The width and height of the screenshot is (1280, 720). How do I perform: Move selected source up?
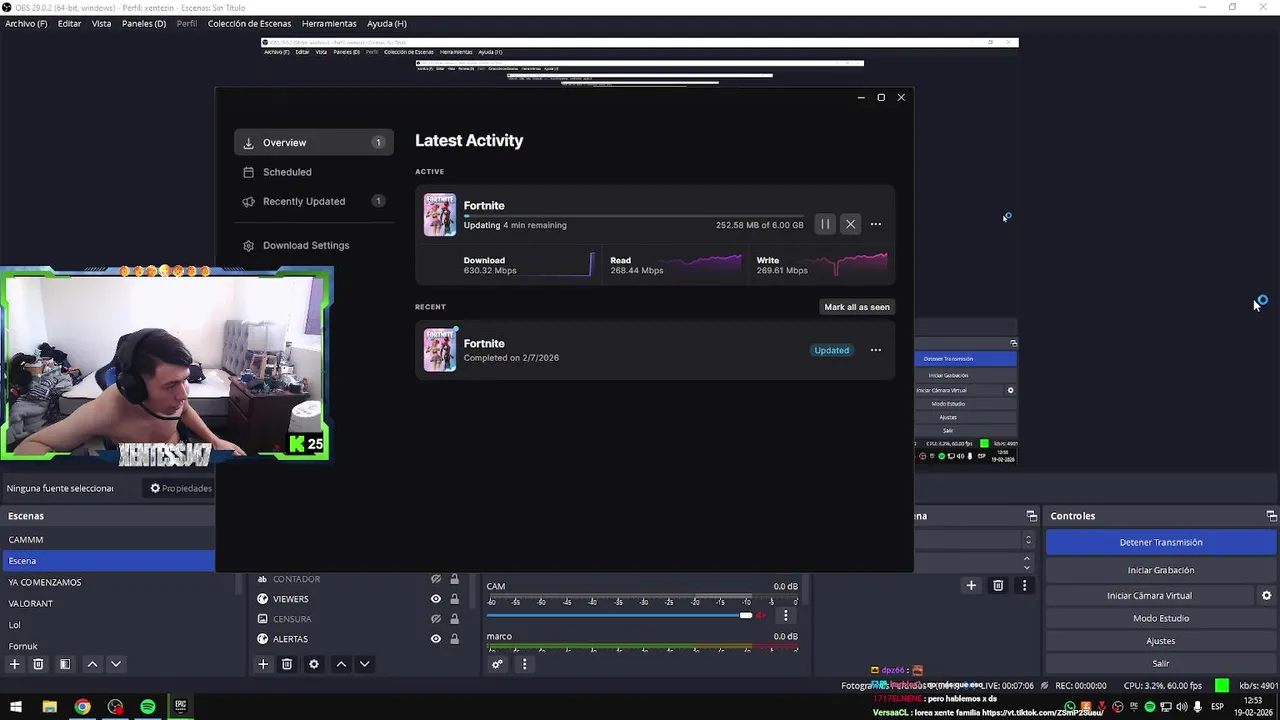(341, 664)
